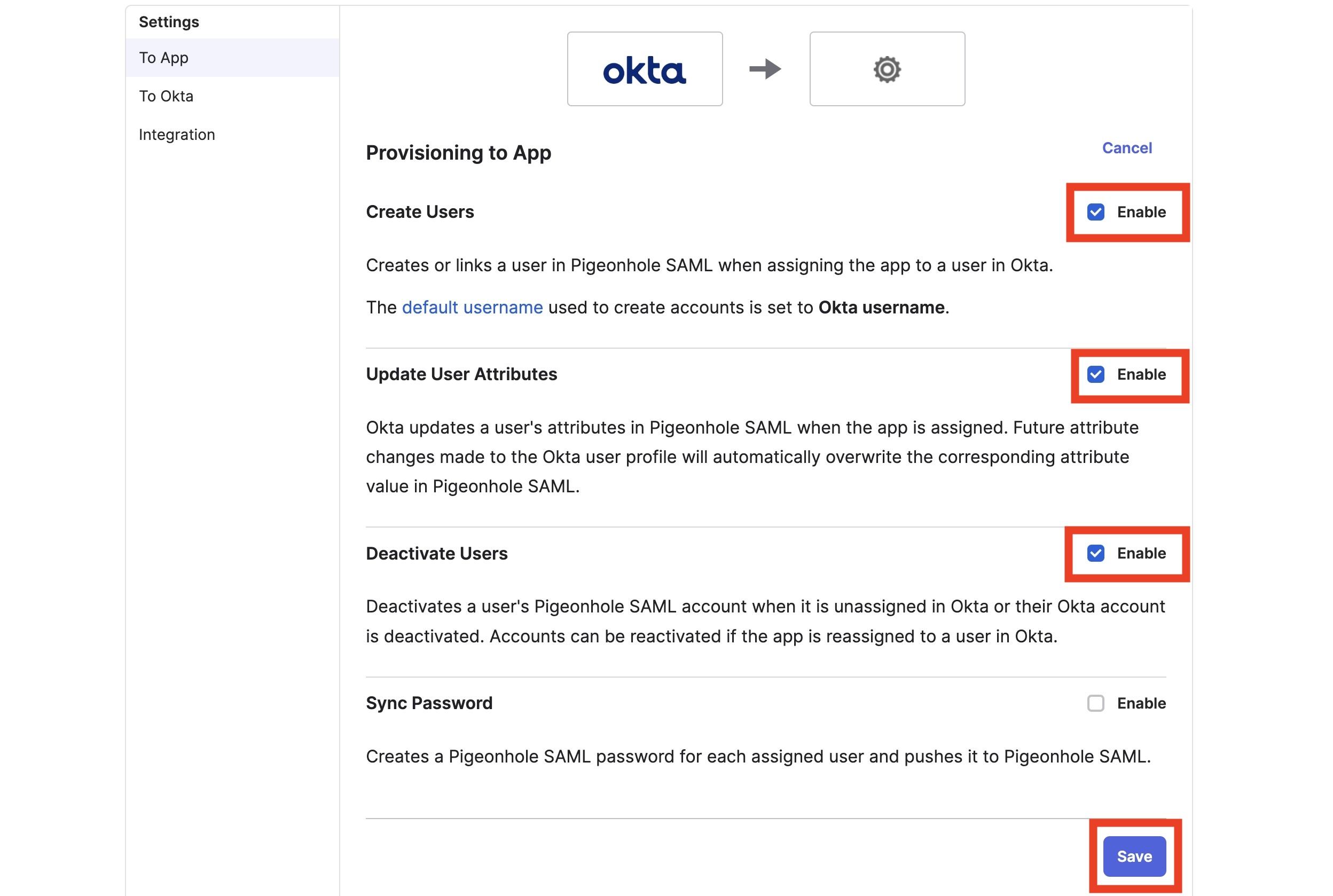
Task: Click the Sync Password description text
Action: pos(758,757)
